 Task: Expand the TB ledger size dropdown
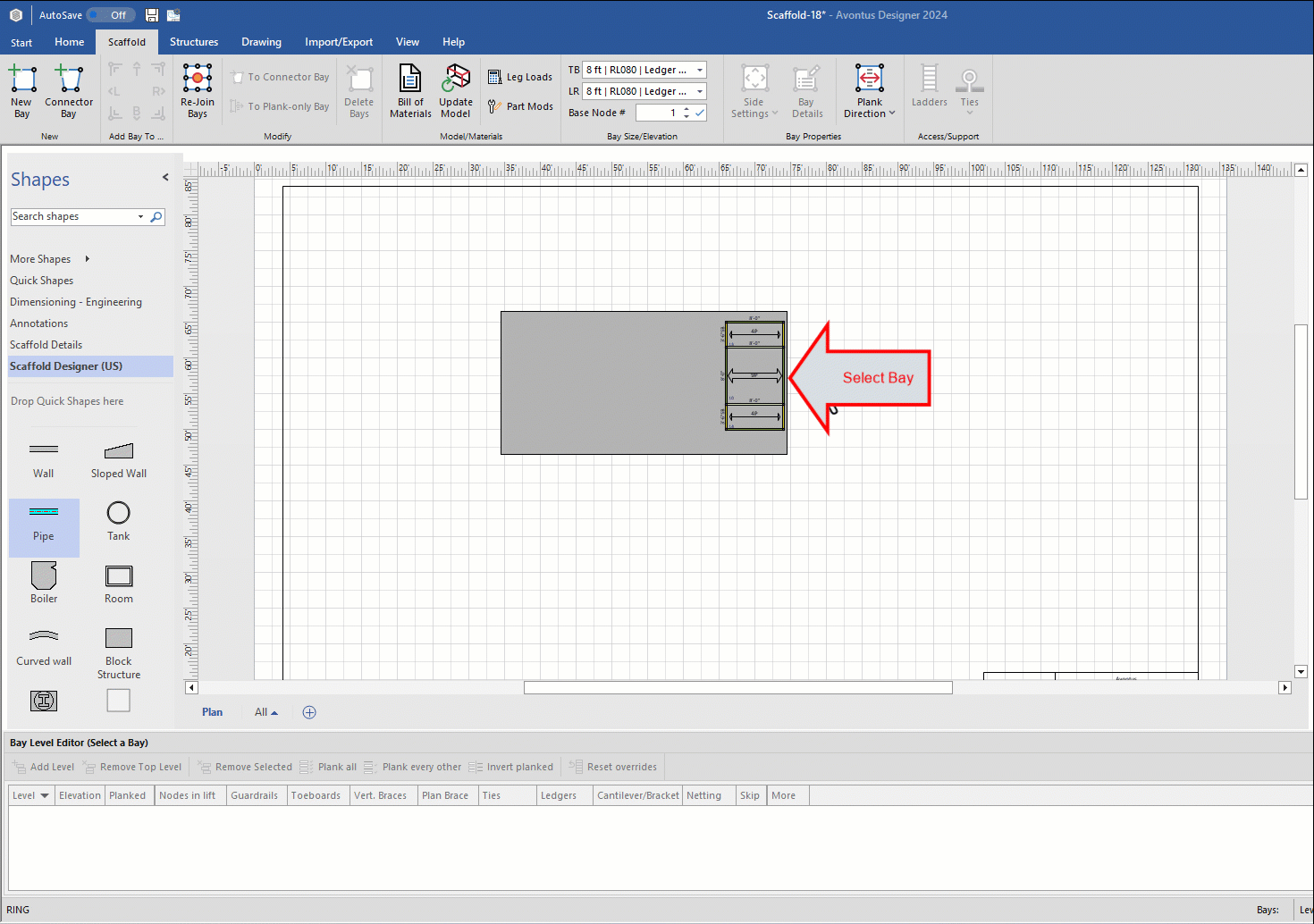[700, 70]
